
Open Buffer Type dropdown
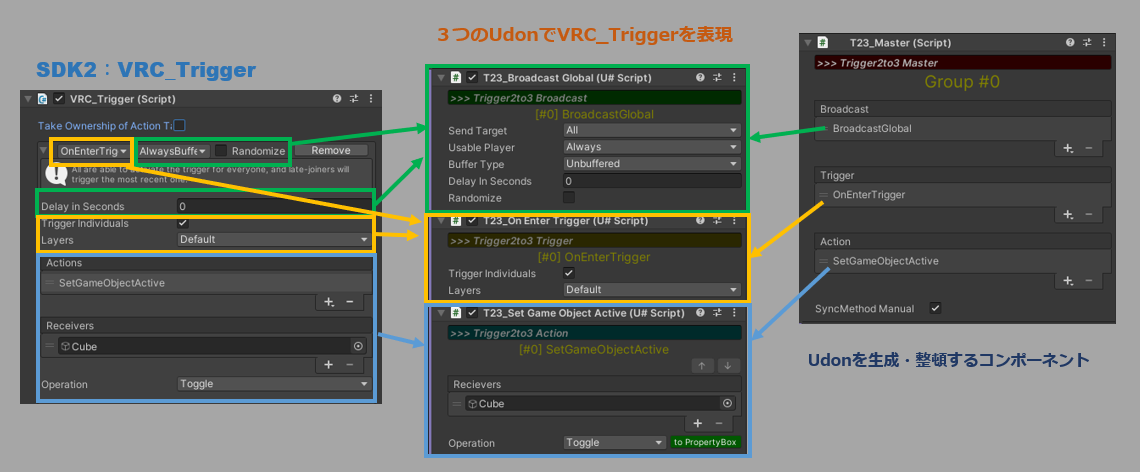(652, 164)
